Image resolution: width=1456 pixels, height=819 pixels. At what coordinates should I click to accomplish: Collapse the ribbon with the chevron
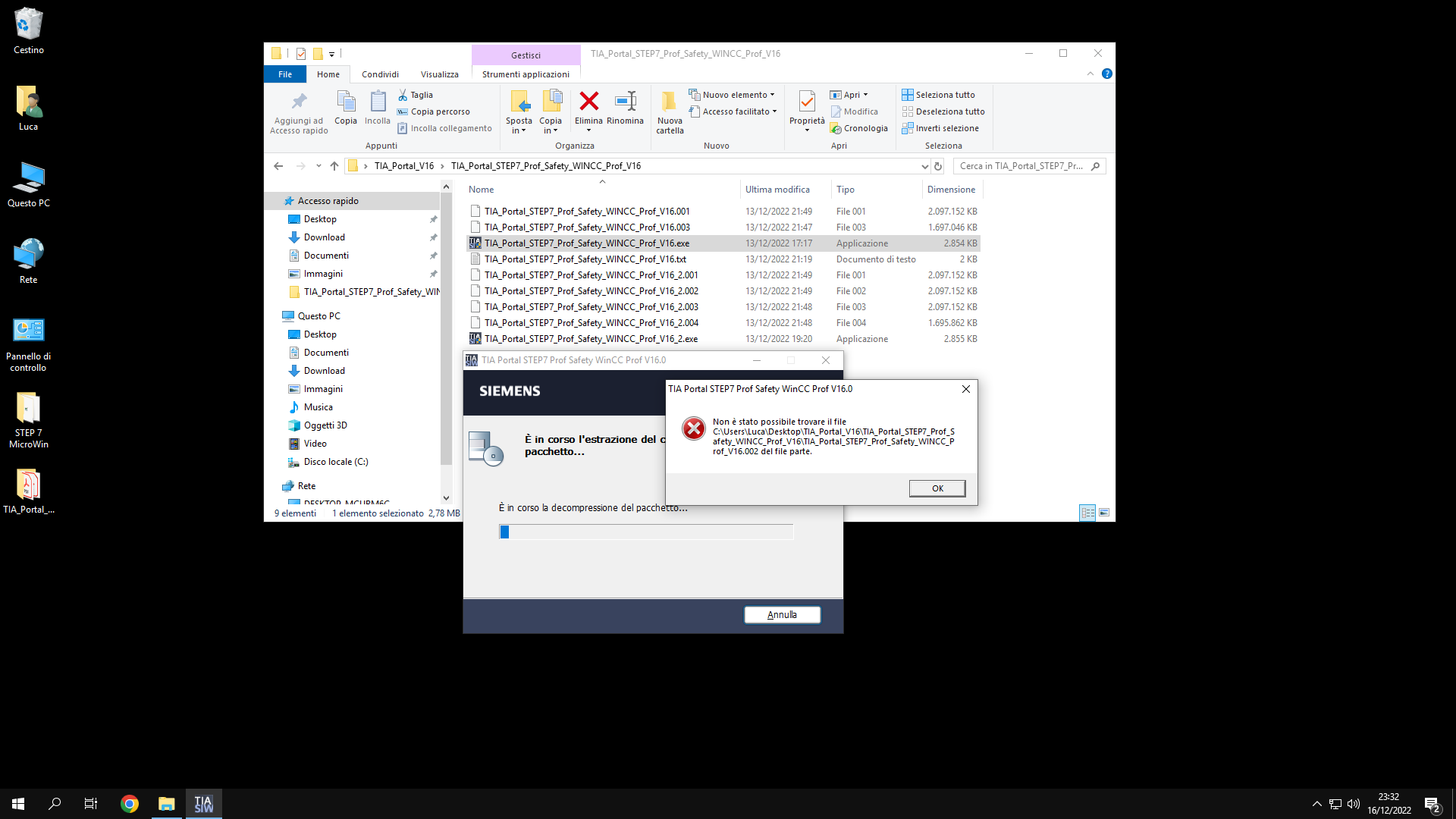pyautogui.click(x=1090, y=74)
